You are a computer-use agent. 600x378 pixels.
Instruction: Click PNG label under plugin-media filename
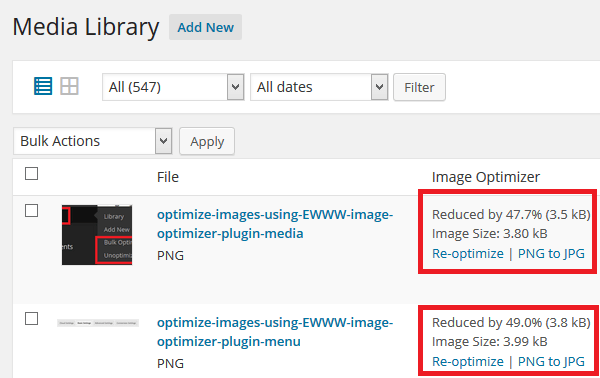click(x=170, y=255)
